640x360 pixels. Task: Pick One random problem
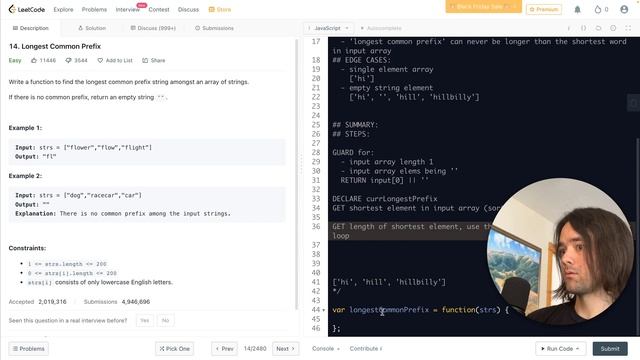point(174,349)
